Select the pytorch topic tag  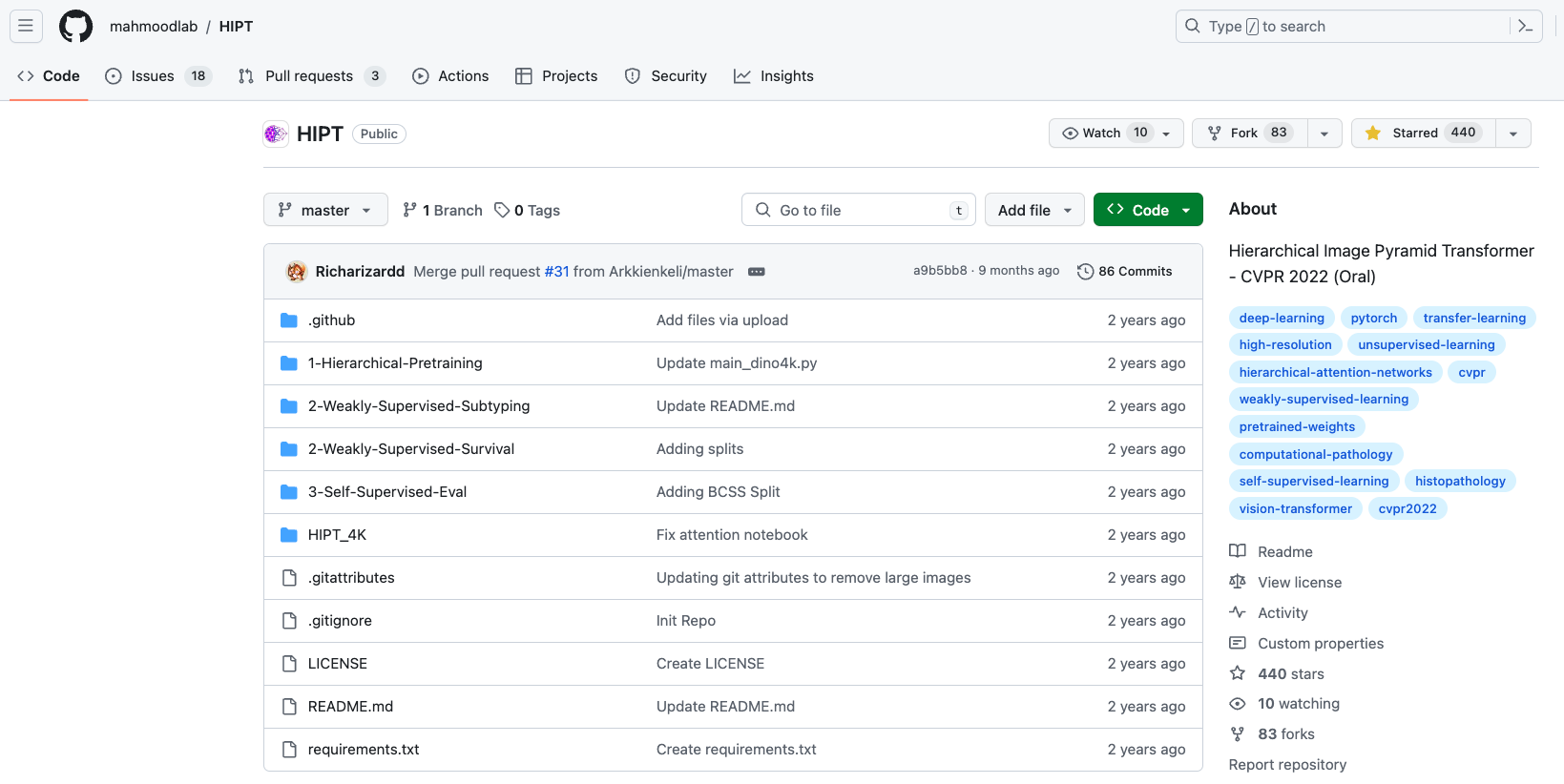[x=1373, y=318]
